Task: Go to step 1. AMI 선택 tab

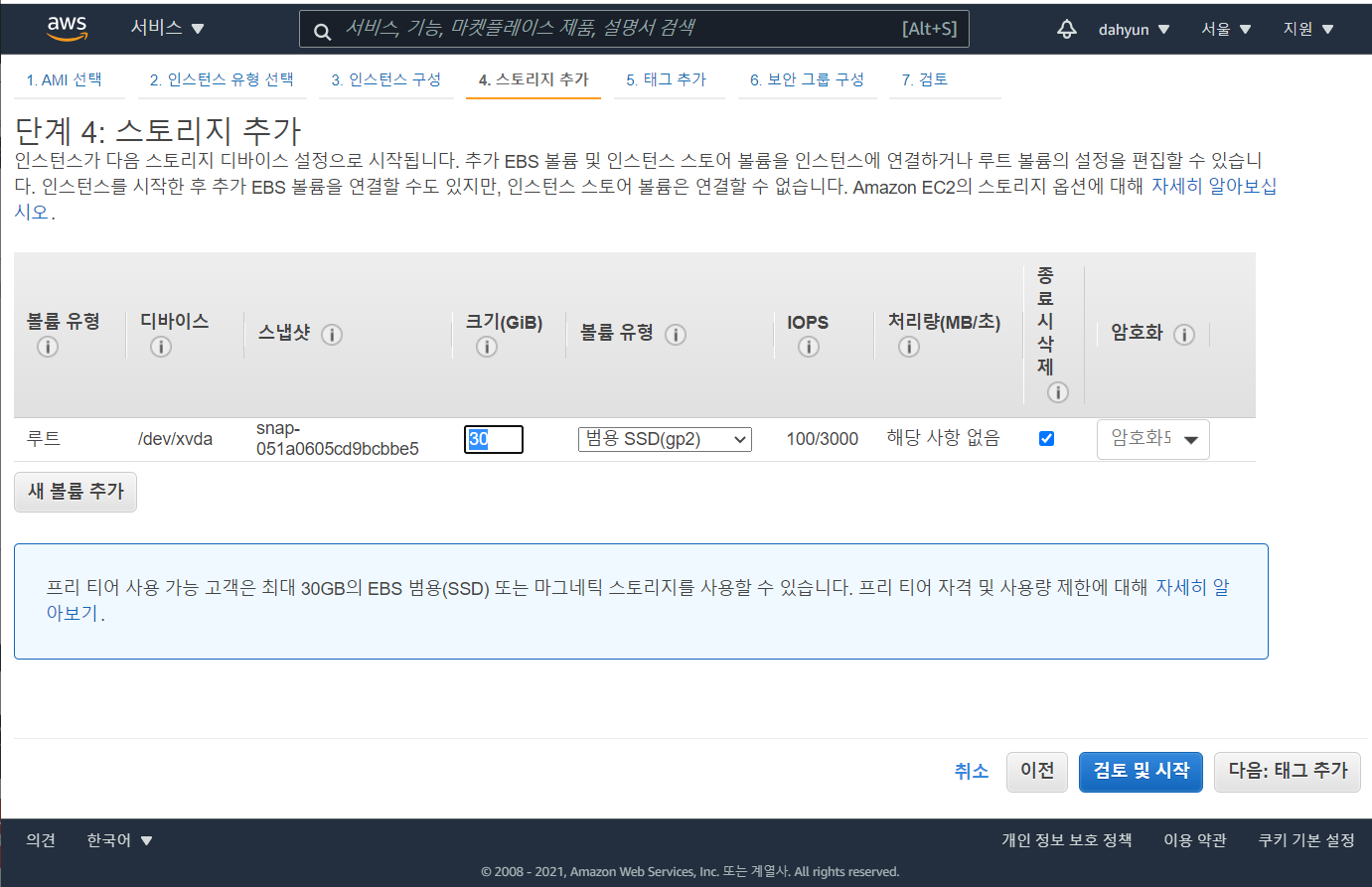Action: click(65, 79)
